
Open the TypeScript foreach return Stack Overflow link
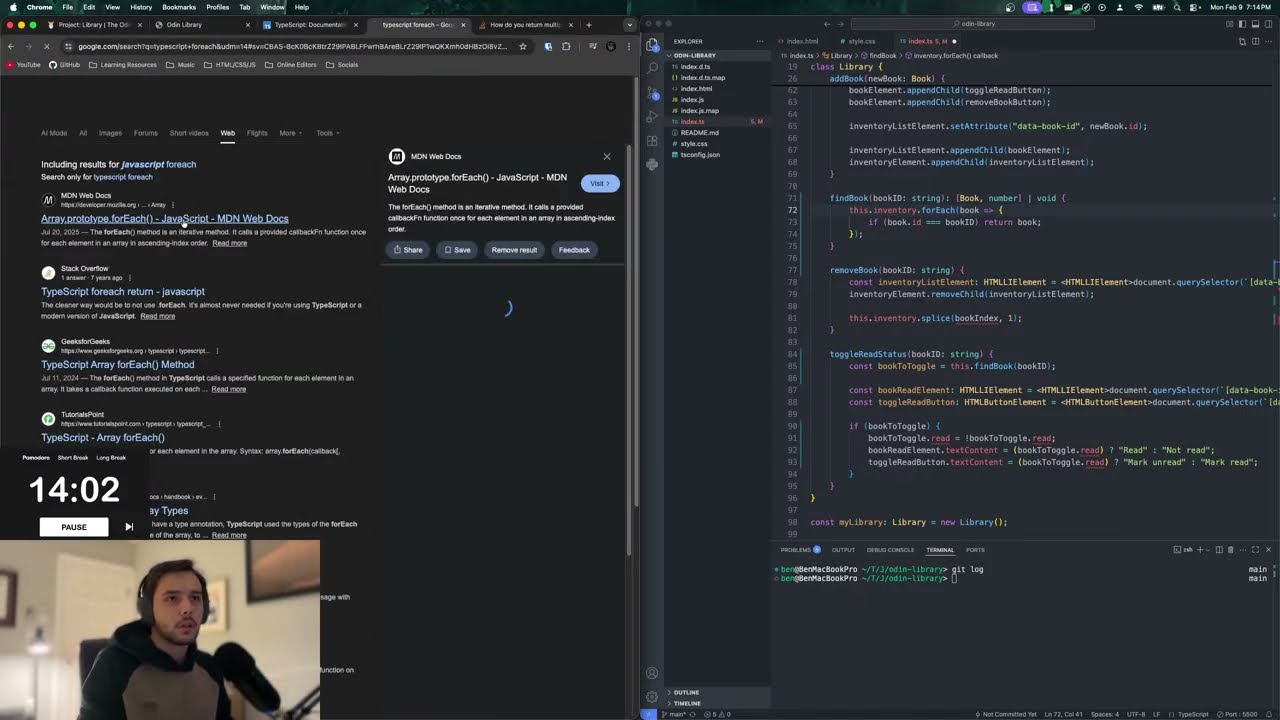tap(123, 291)
